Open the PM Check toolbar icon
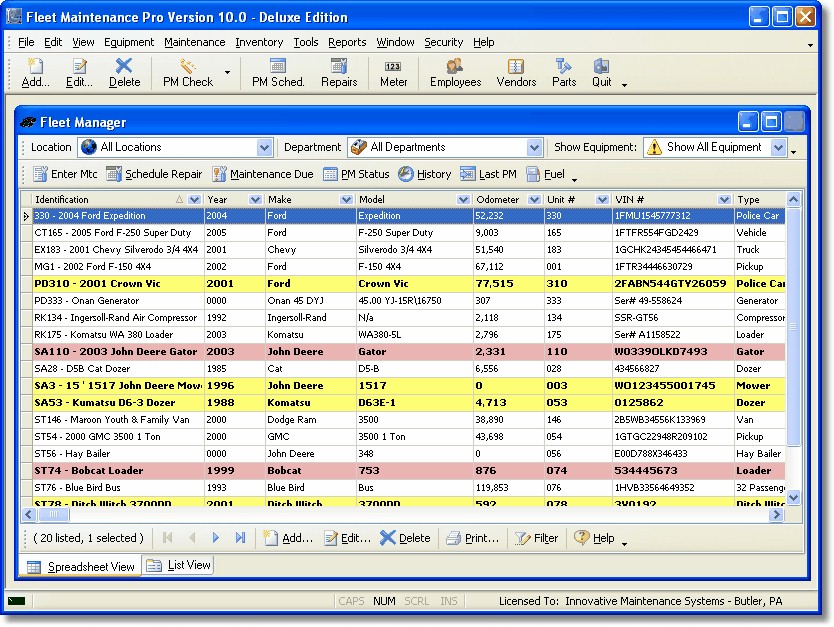The image size is (834, 627). (x=187, y=66)
